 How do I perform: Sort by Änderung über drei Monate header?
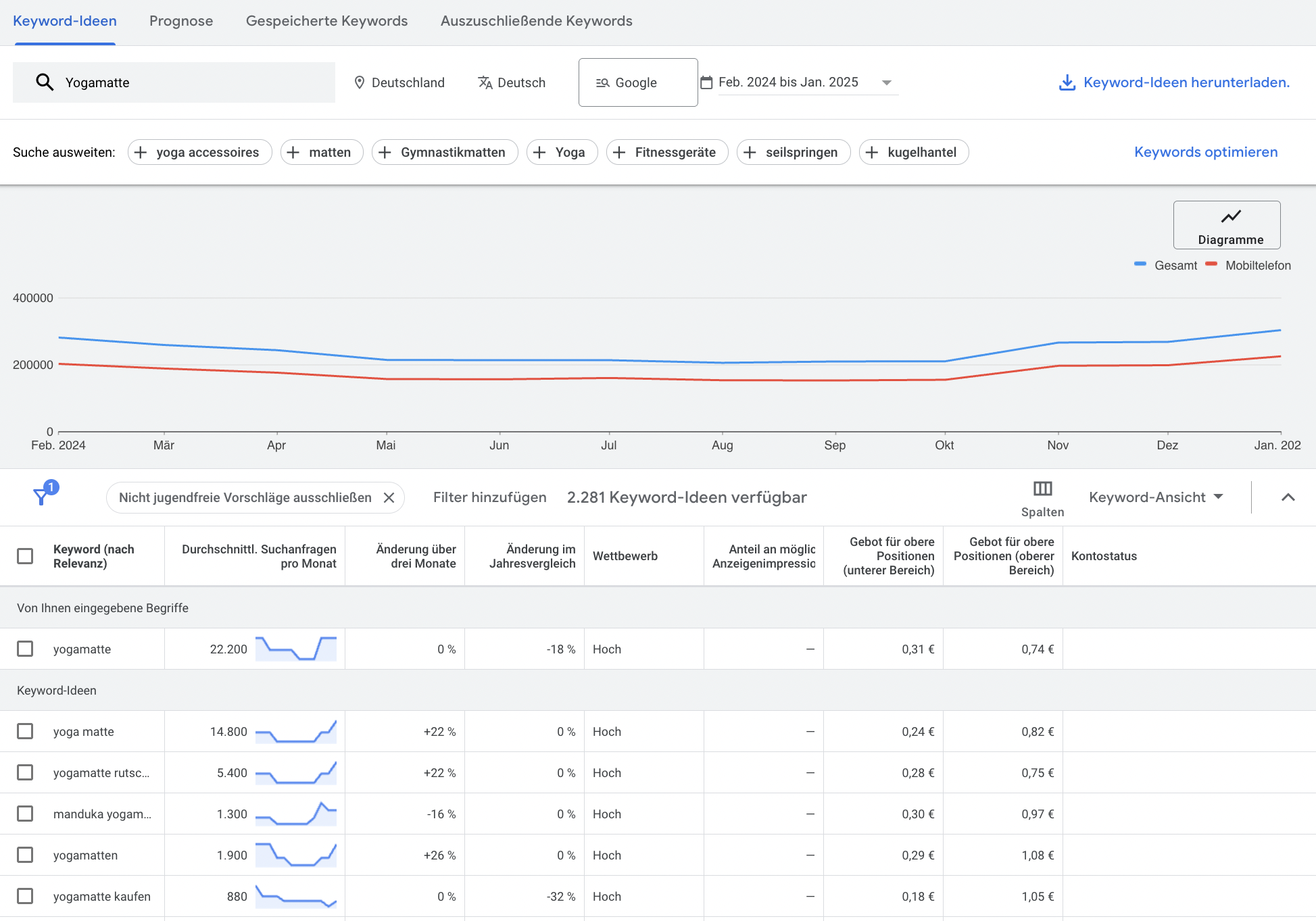tap(416, 556)
